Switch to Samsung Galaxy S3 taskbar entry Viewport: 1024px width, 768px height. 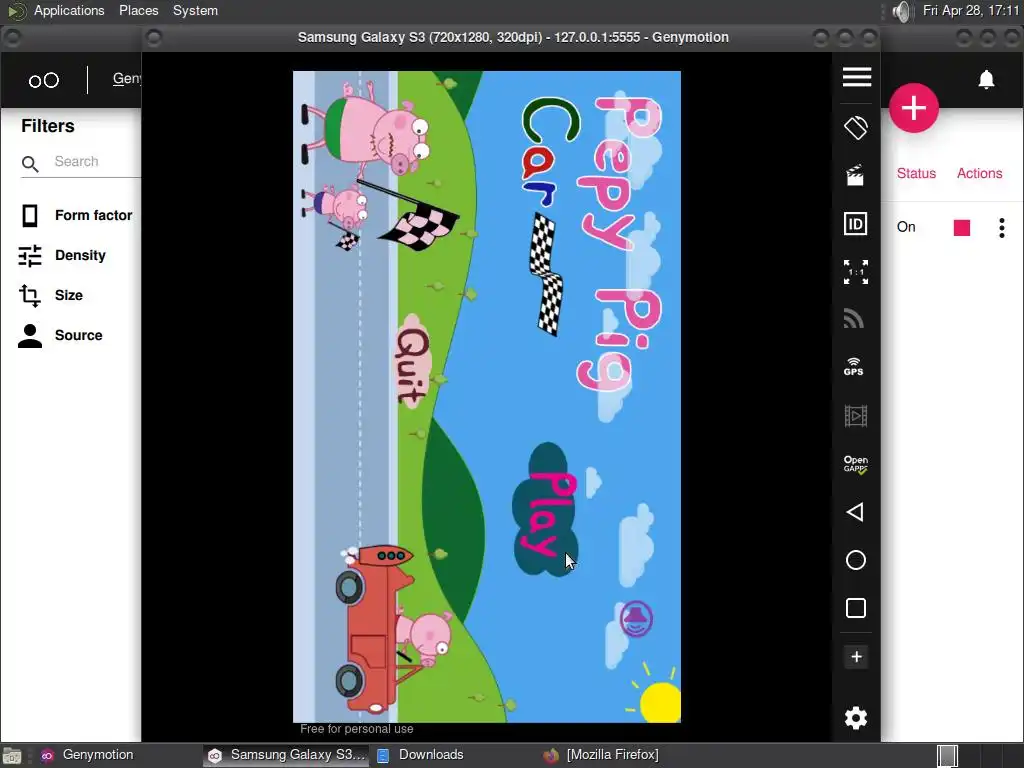[286, 755]
